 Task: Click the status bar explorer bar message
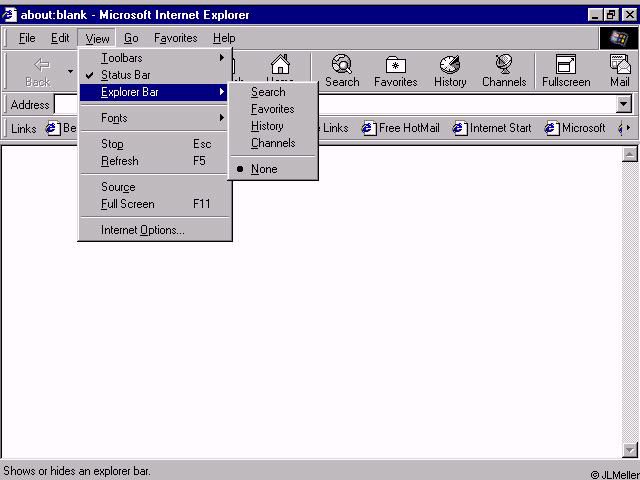click(77, 471)
